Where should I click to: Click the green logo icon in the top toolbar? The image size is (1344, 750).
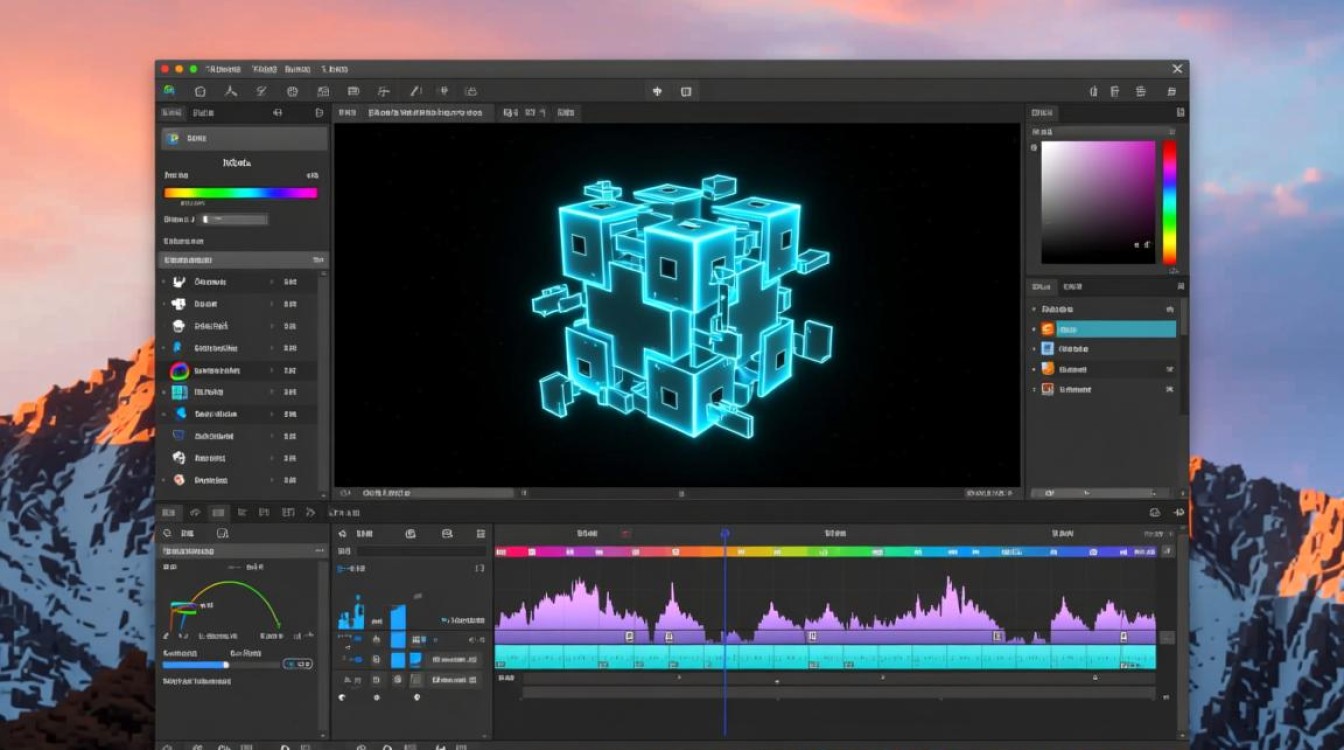click(169, 91)
